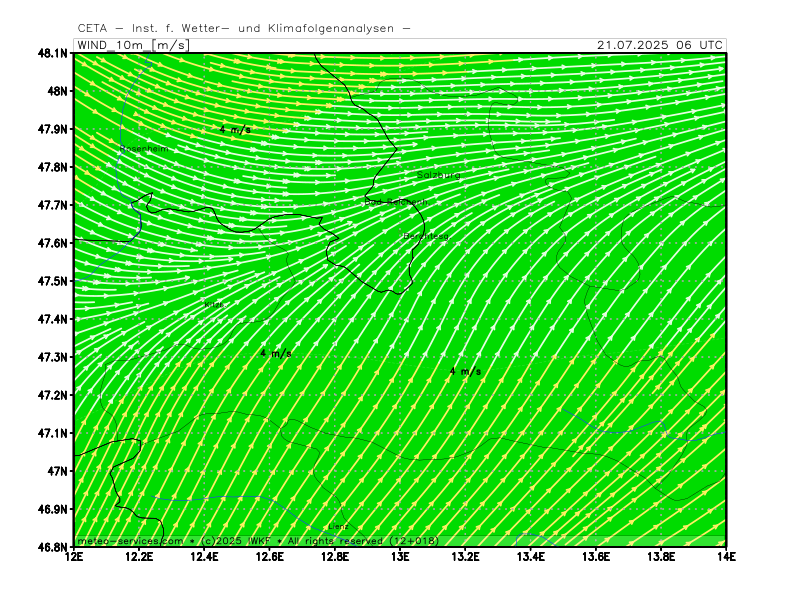The width and height of the screenshot is (800, 600).
Task: Click the "47.7N" latitude label
Action: click(53, 205)
